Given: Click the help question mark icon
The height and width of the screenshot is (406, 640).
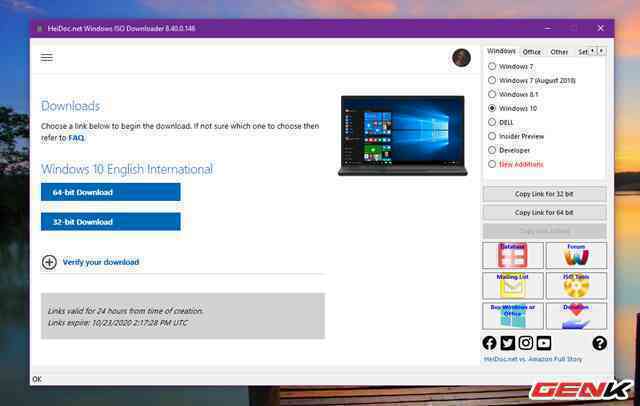Looking at the screenshot, I should click(600, 343).
